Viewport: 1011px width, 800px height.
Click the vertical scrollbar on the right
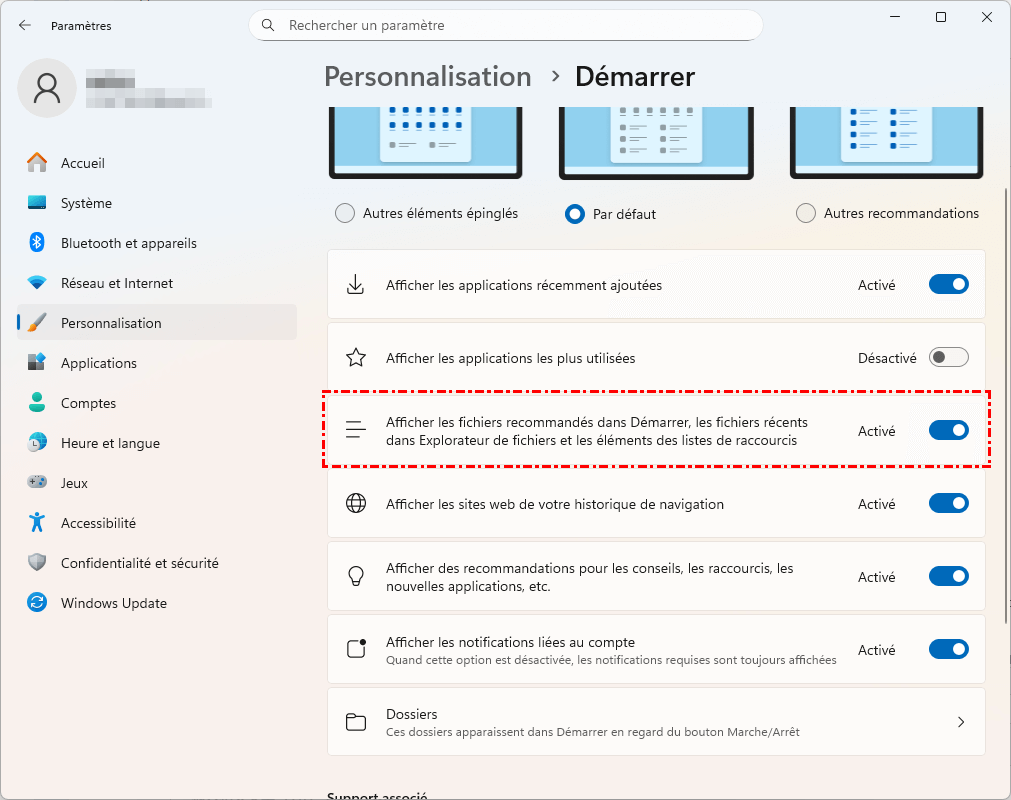point(1004,400)
